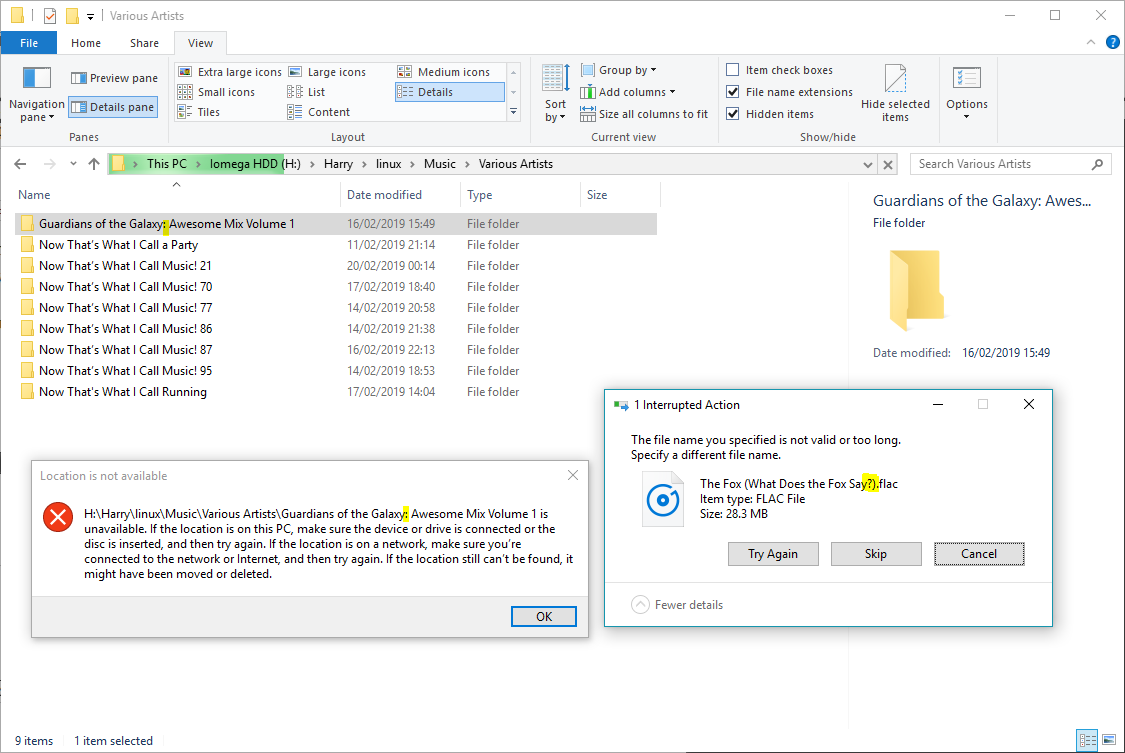Go forward with the Forward arrow

click(x=50, y=164)
